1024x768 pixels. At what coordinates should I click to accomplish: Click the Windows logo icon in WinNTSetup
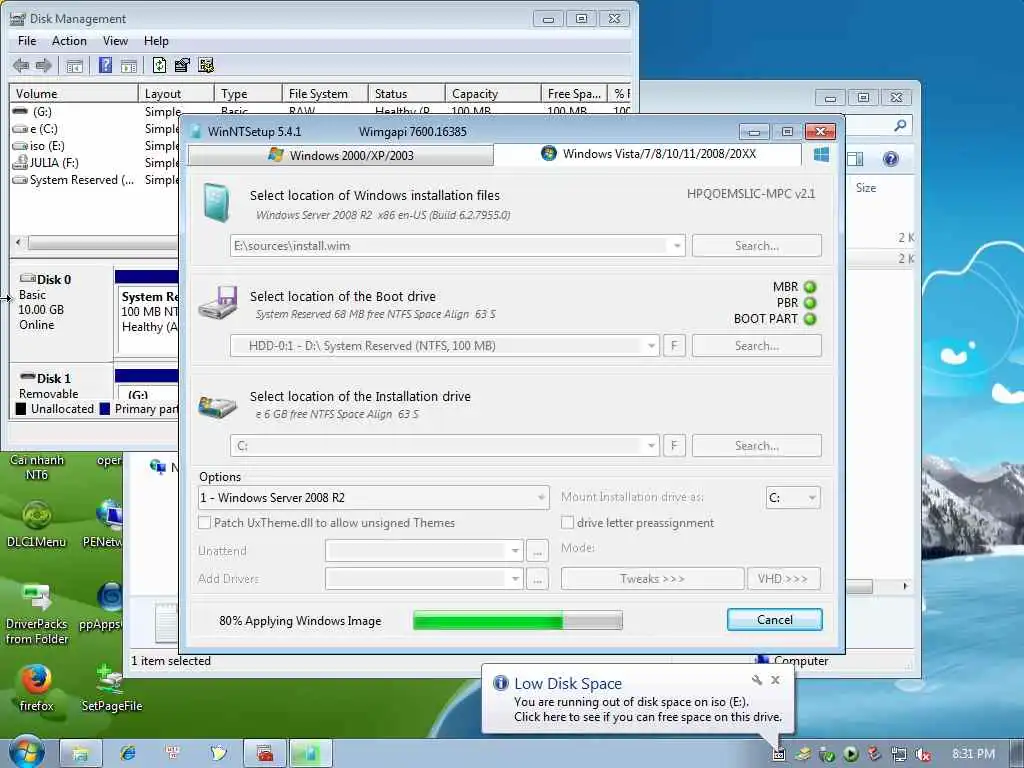click(822, 155)
